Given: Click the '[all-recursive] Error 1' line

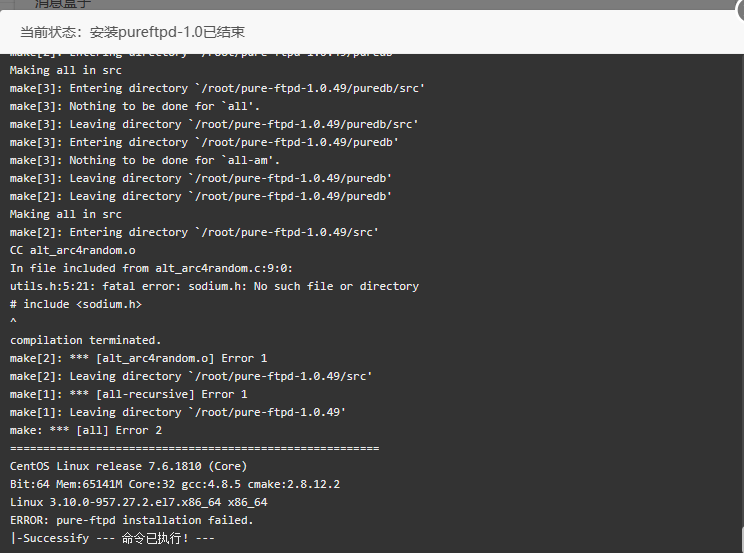Looking at the screenshot, I should [129, 394].
